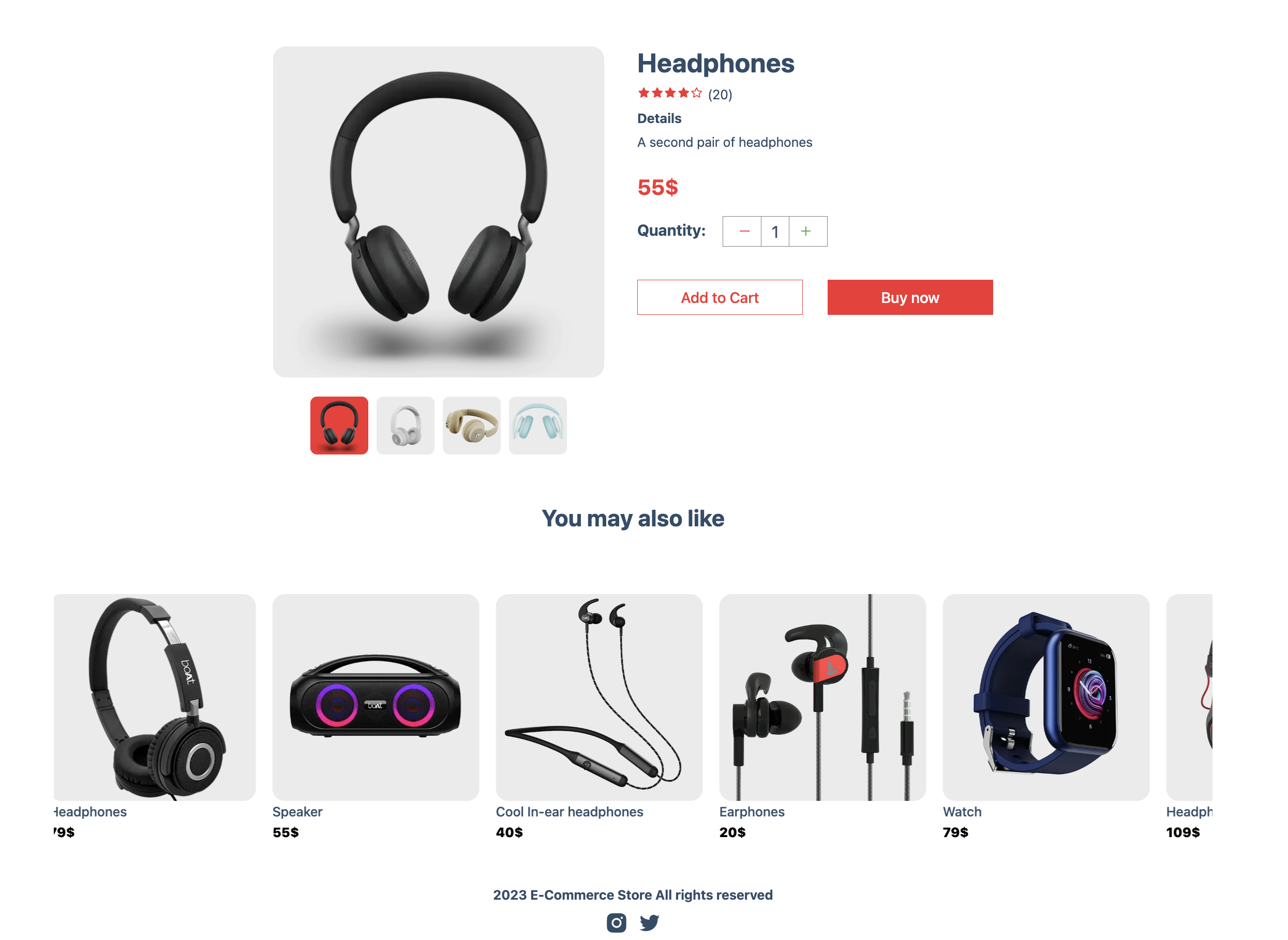Open the Twitter bird icon in footer
Viewport: 1288px width, 940px height.
coord(649,922)
